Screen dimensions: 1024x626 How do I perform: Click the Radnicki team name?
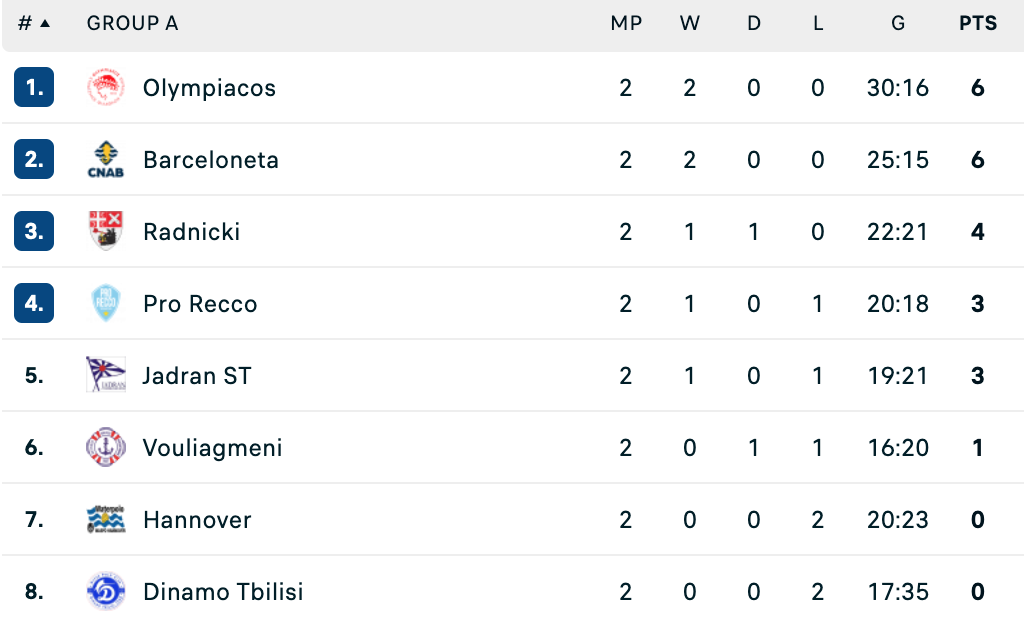coord(191,232)
